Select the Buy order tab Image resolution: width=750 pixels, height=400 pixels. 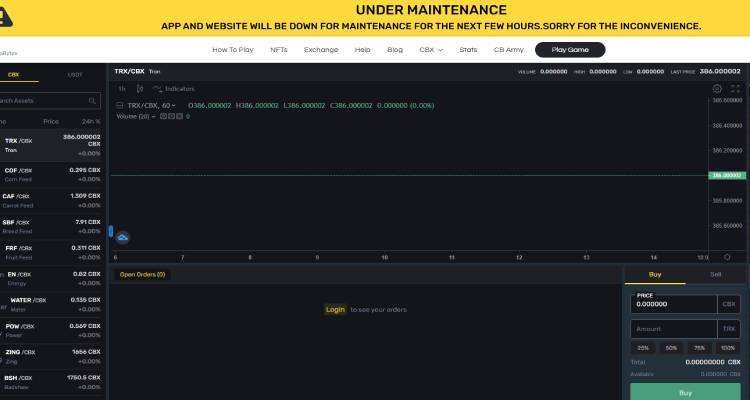pos(655,275)
